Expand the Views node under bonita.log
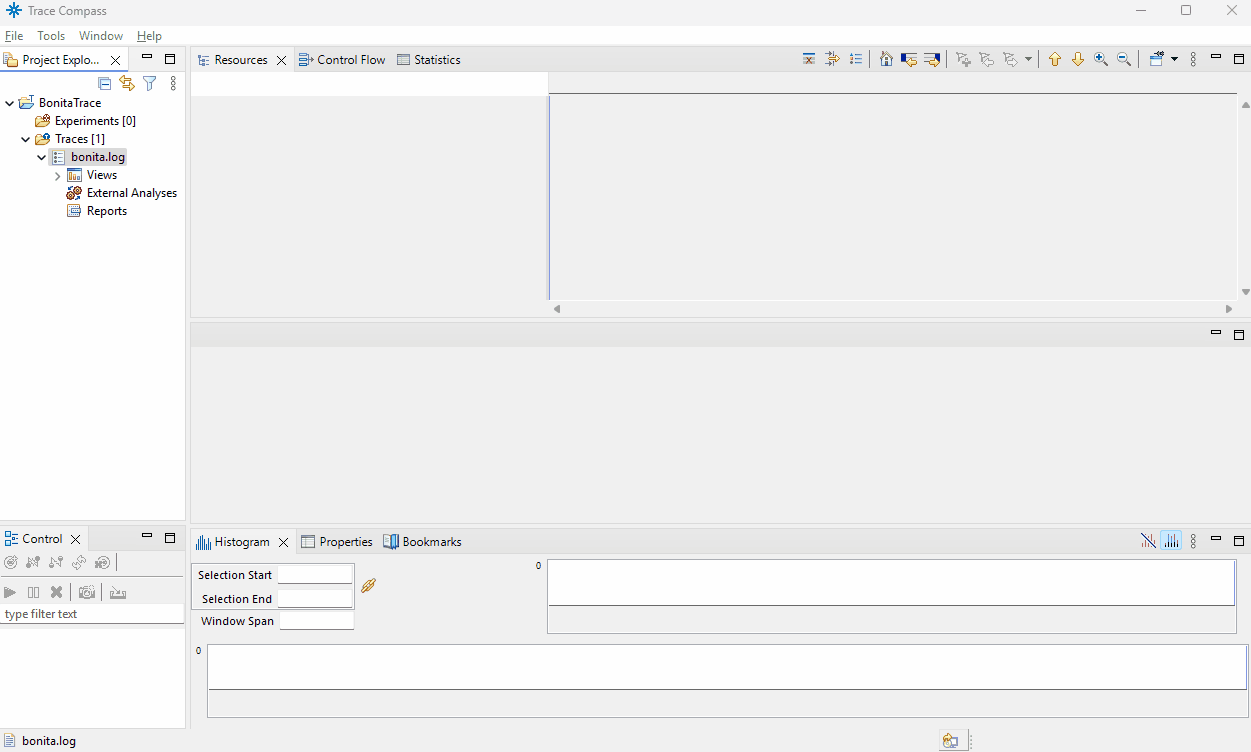The width and height of the screenshot is (1251, 752). (57, 176)
